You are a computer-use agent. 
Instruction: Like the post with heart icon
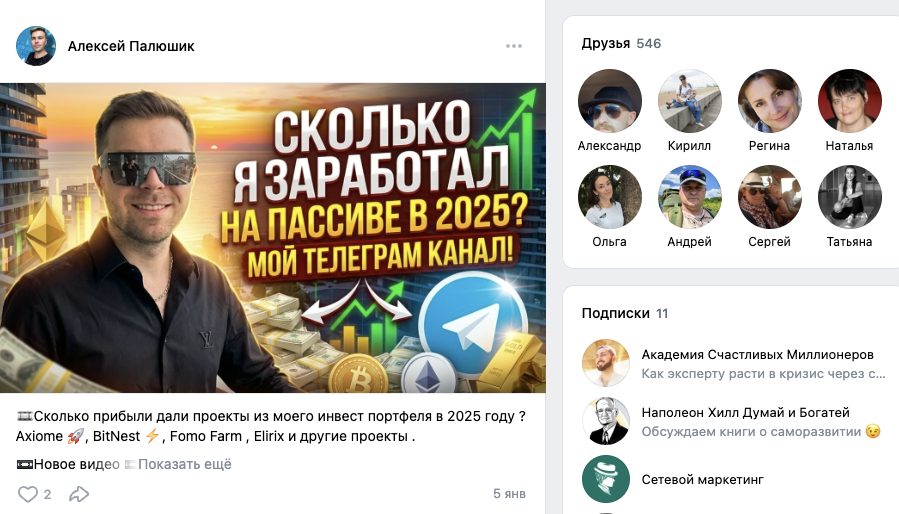click(28, 494)
